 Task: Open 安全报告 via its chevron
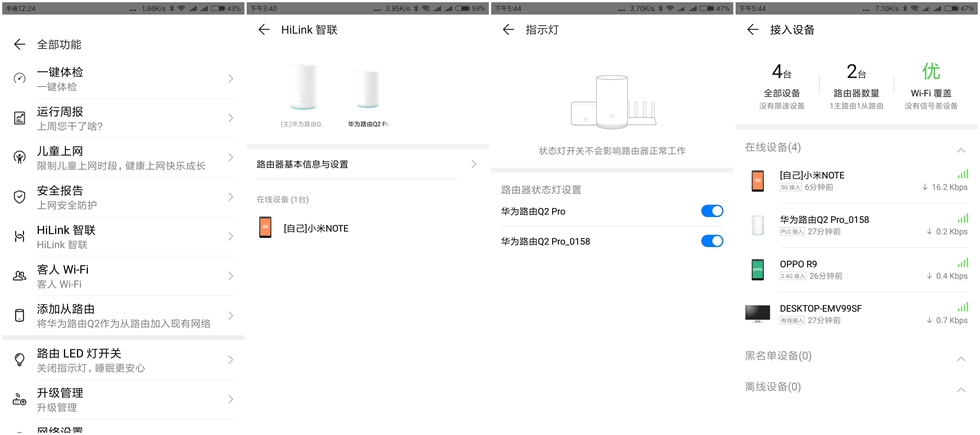231,197
